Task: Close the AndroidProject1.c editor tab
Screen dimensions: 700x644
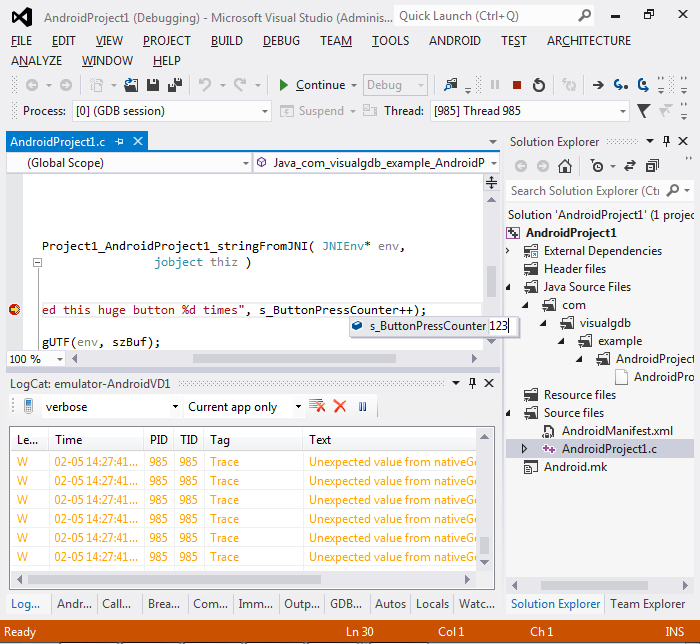Action: pyautogui.click(x=138, y=141)
